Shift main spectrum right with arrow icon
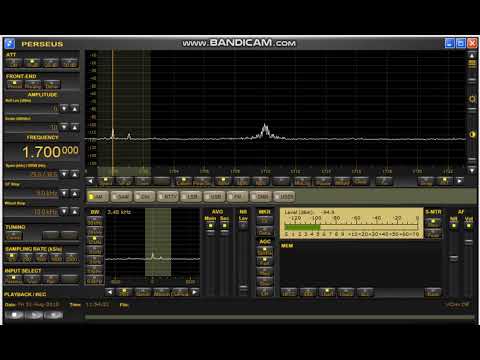Viewport: 480px width, 360px height. [460, 181]
